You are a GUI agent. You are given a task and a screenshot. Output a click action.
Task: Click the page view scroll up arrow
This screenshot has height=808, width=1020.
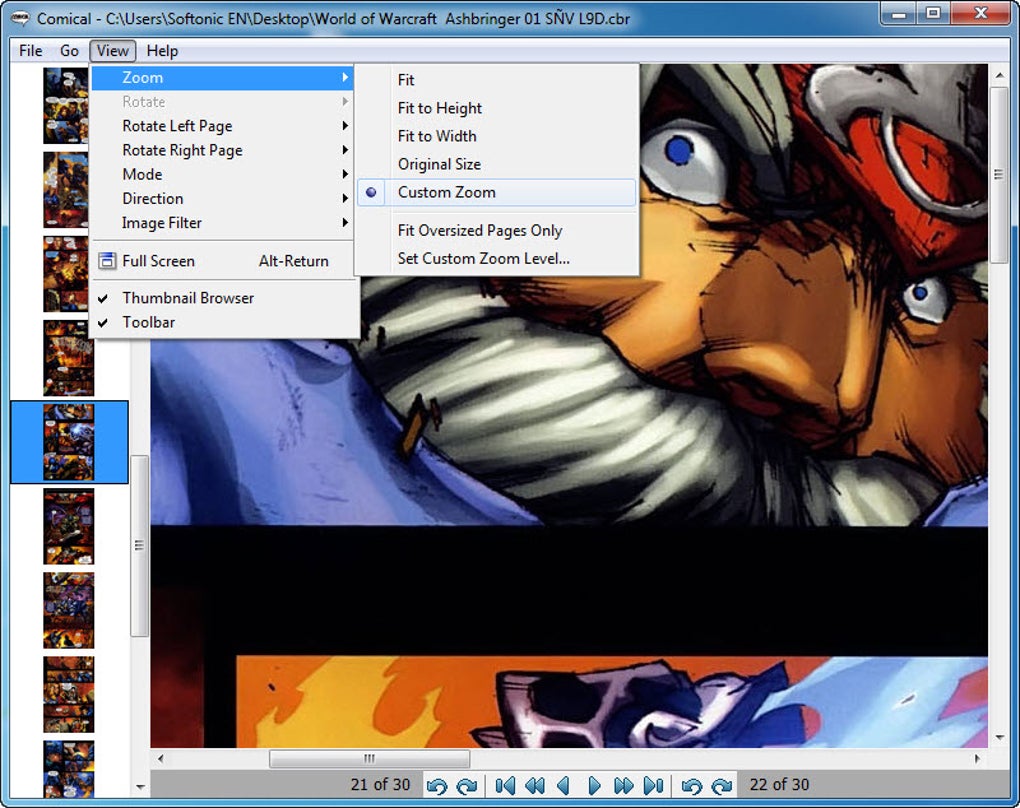tap(999, 75)
